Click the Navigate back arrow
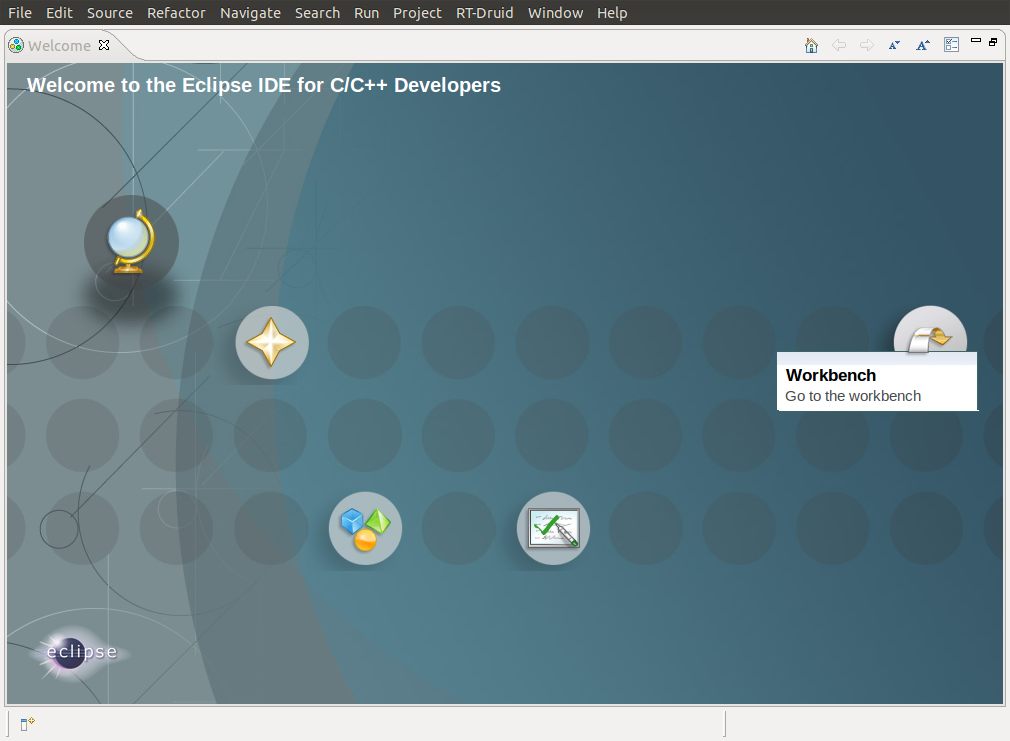This screenshot has width=1010, height=741. (x=839, y=45)
